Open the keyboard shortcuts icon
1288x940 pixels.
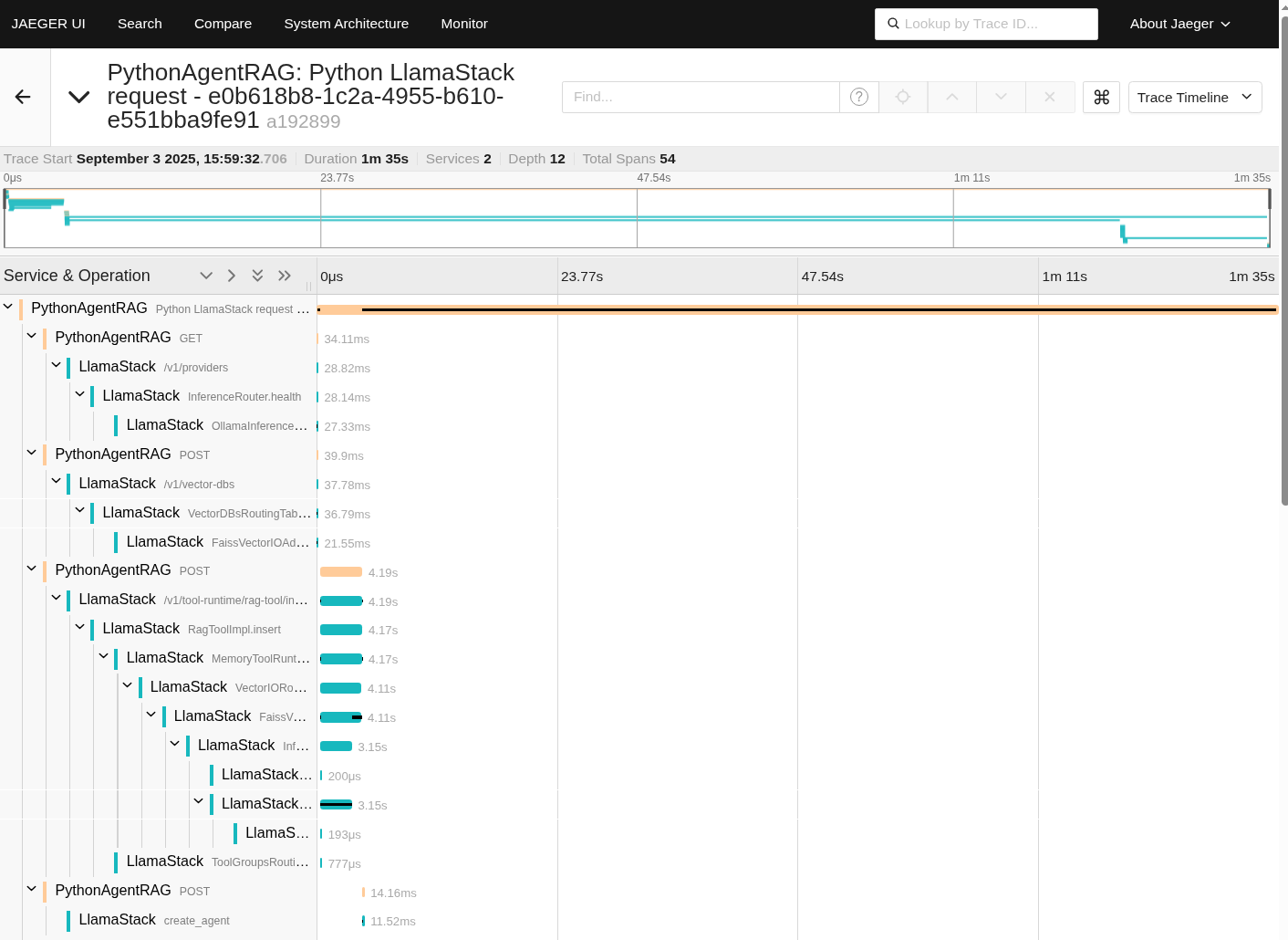pyautogui.click(x=1101, y=97)
